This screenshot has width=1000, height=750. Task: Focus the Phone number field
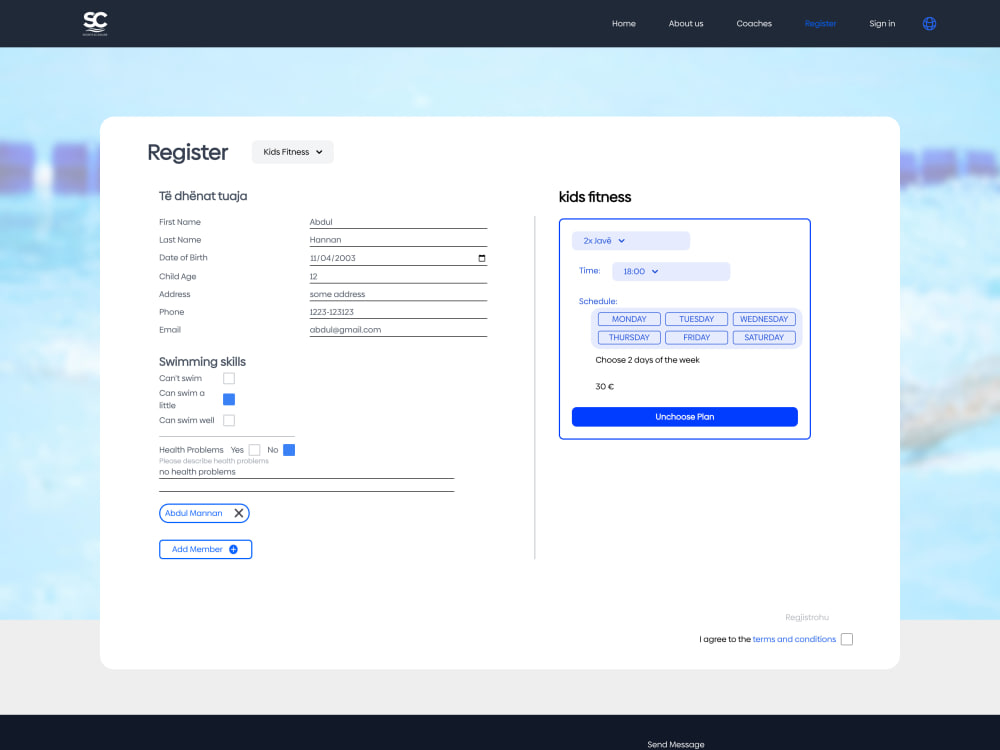click(x=398, y=312)
